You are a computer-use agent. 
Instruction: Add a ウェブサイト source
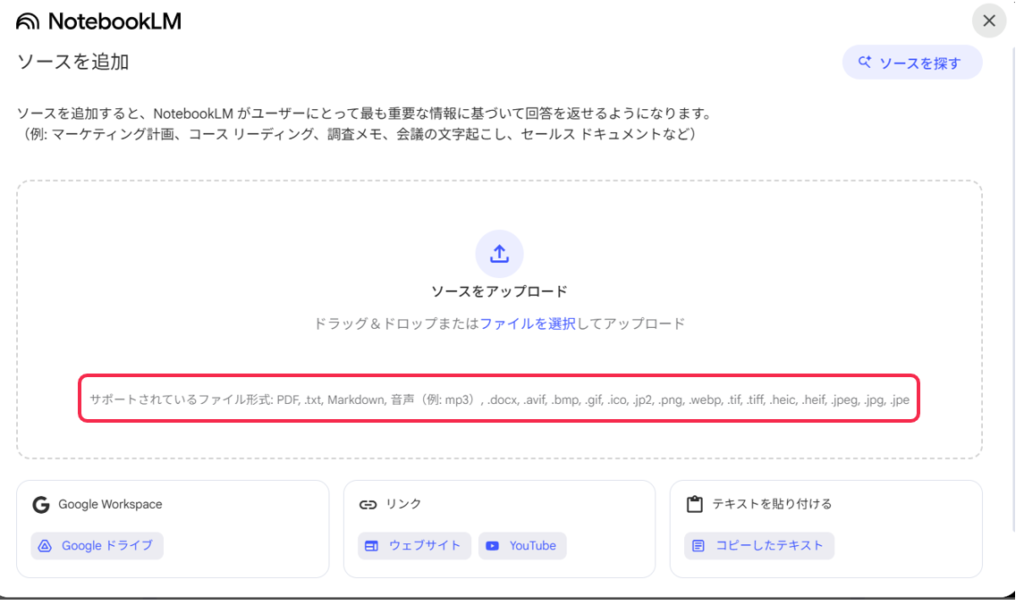click(x=414, y=546)
